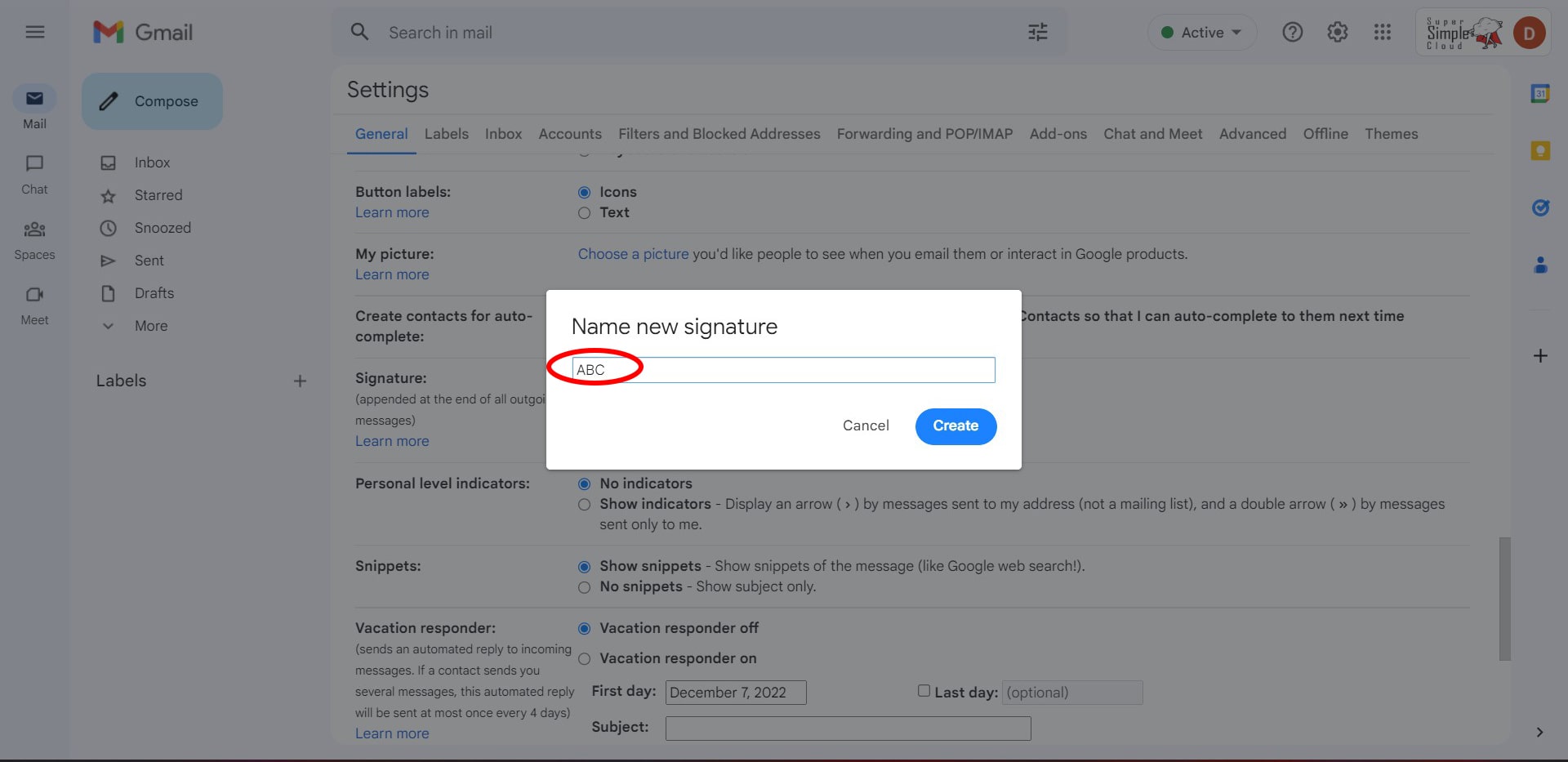Click the vacation Subject field

coord(848,728)
